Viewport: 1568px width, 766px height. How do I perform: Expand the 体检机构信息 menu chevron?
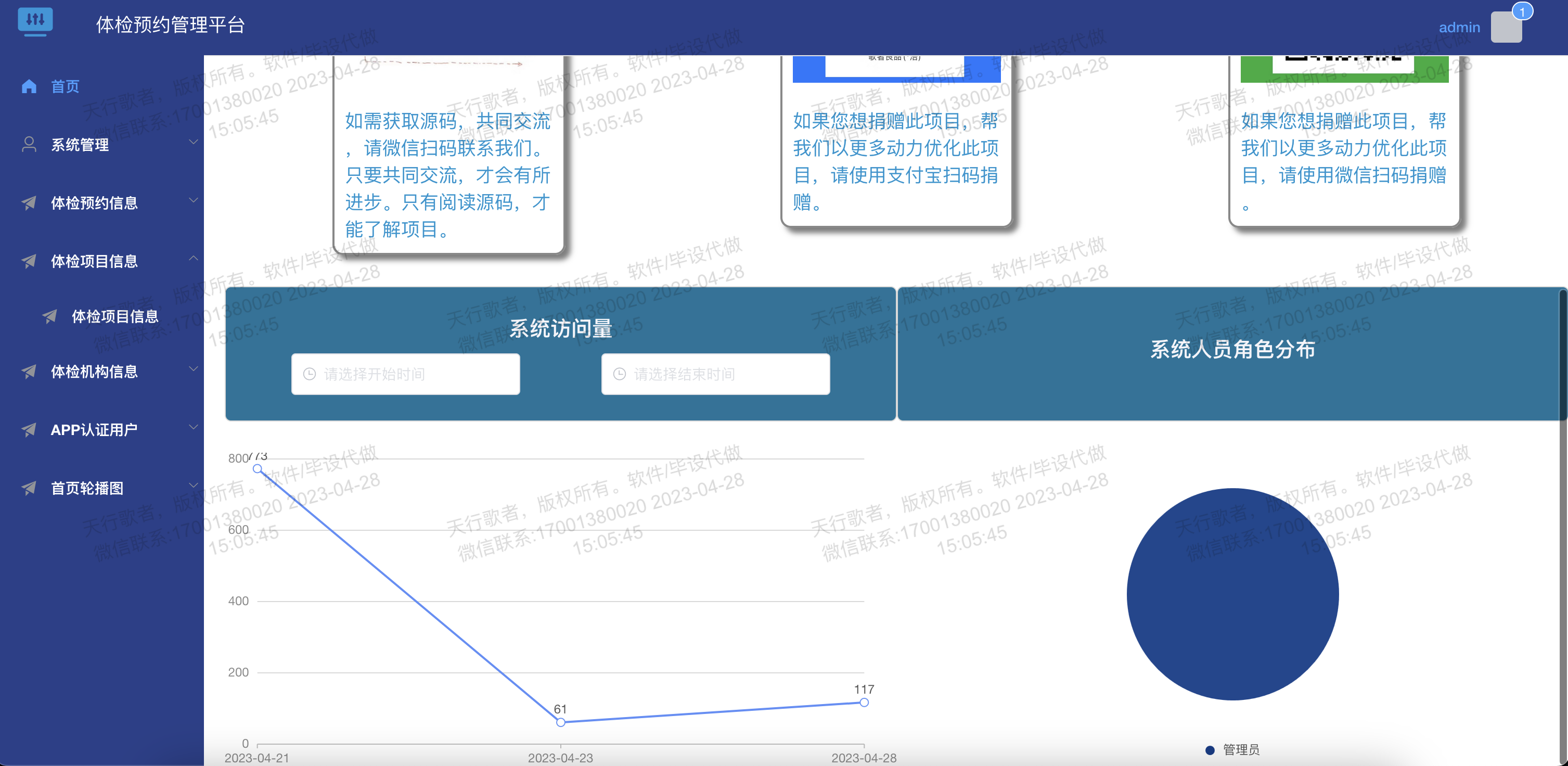(x=193, y=368)
